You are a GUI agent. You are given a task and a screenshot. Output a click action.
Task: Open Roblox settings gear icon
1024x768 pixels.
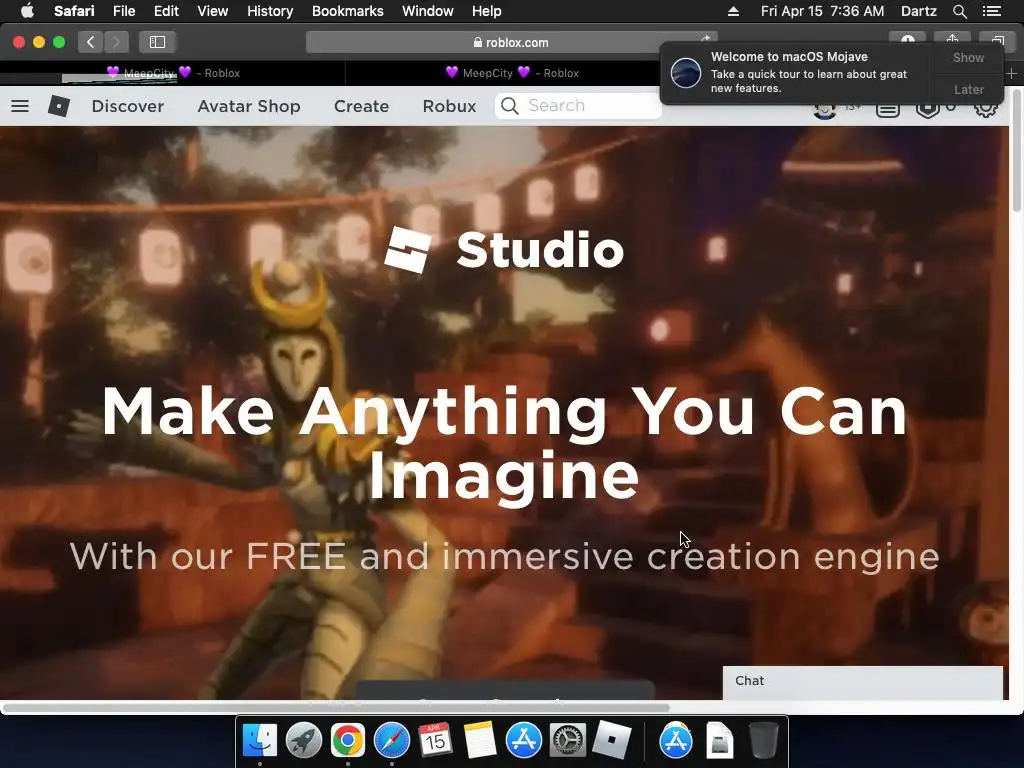pos(985,108)
